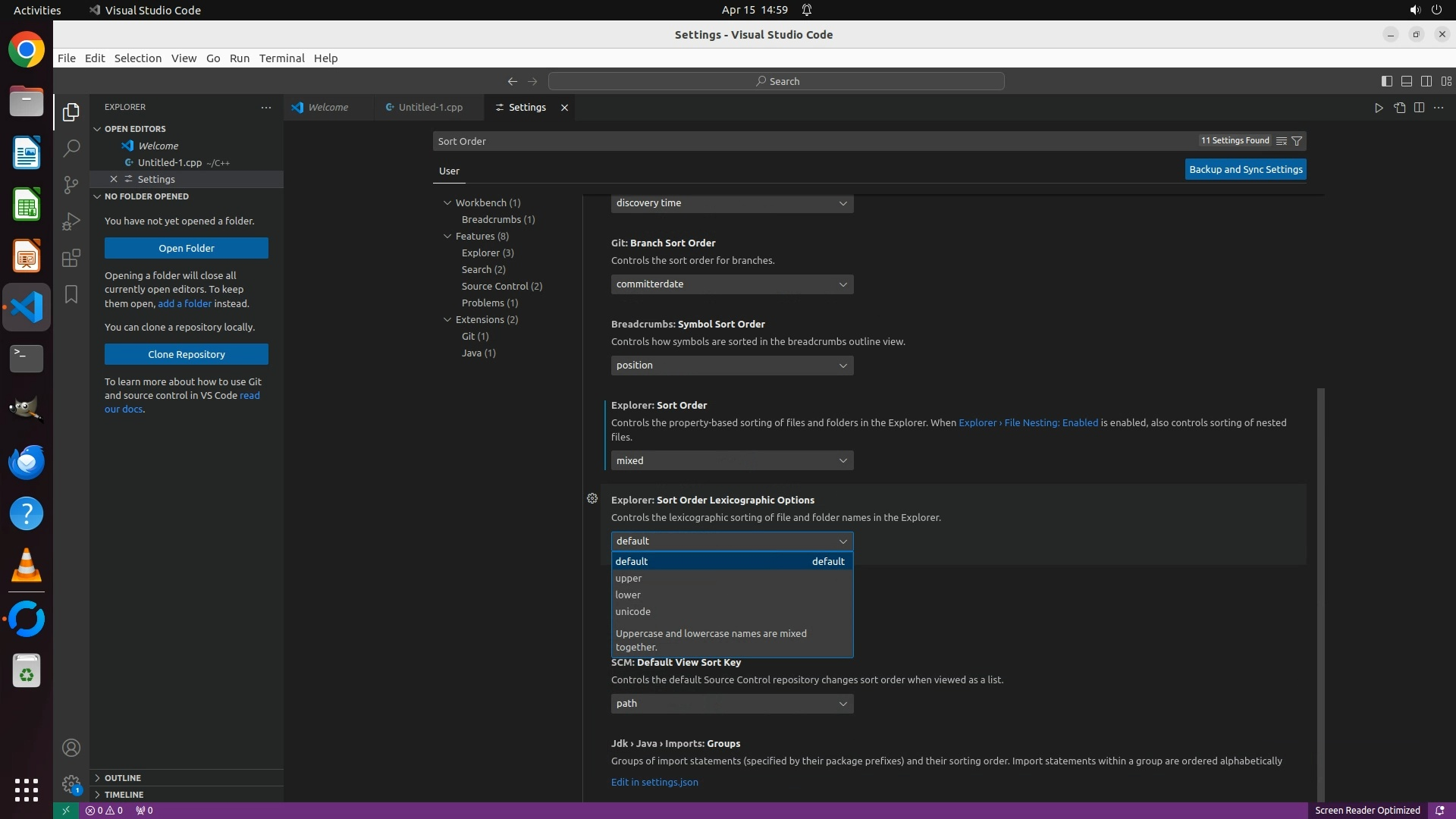Open the Source Control view icon
The image size is (1456, 819).
71,184
